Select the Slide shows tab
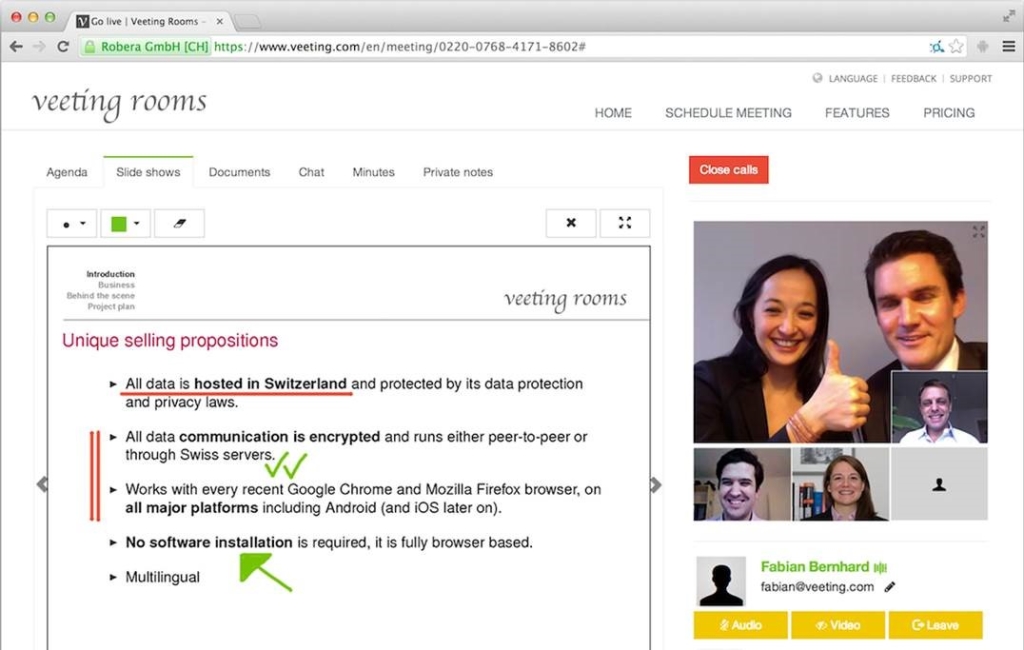 click(148, 172)
